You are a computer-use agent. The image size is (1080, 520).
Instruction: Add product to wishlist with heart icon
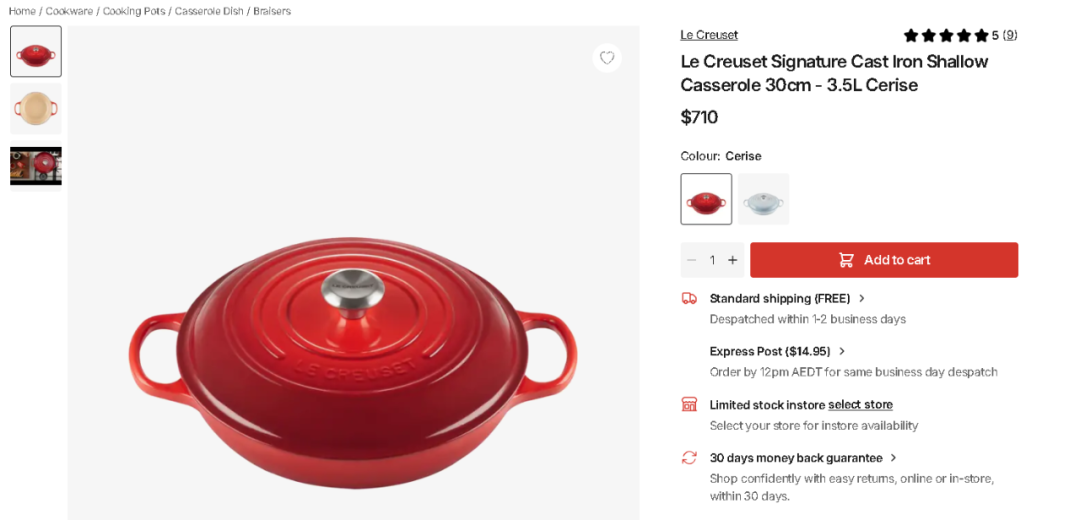click(607, 58)
